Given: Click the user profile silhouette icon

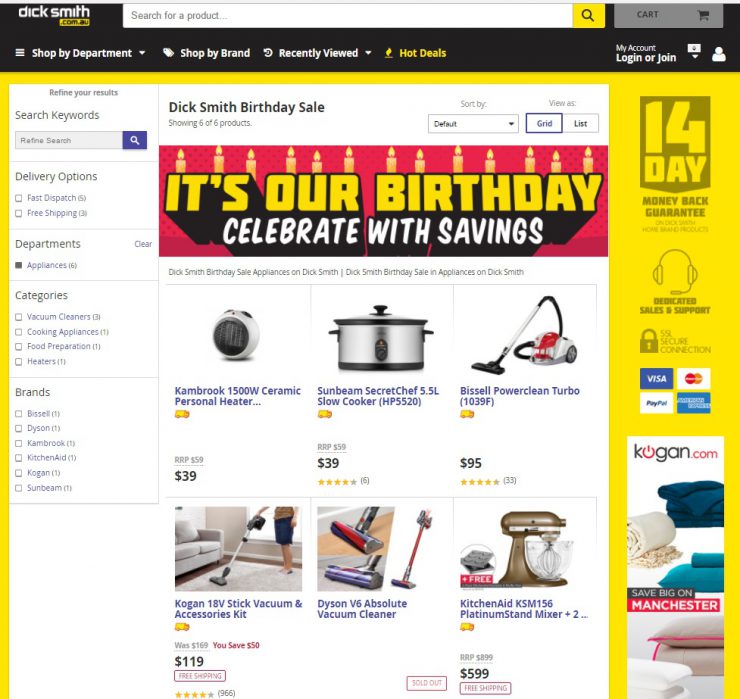Looking at the screenshot, I should coord(719,54).
